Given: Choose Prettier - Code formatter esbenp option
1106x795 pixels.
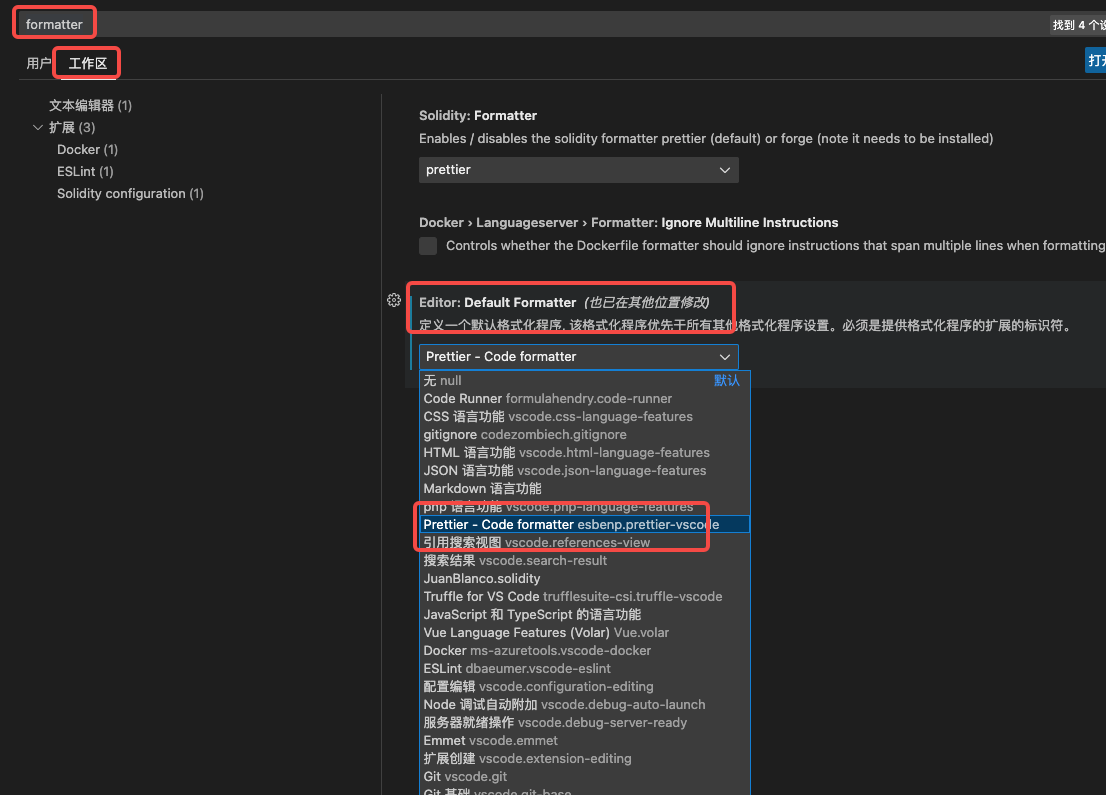Looking at the screenshot, I should coord(585,525).
